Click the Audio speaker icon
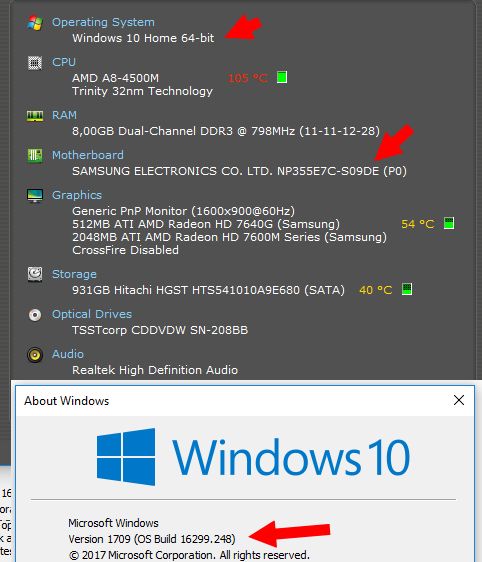The image size is (482, 562). 35,355
